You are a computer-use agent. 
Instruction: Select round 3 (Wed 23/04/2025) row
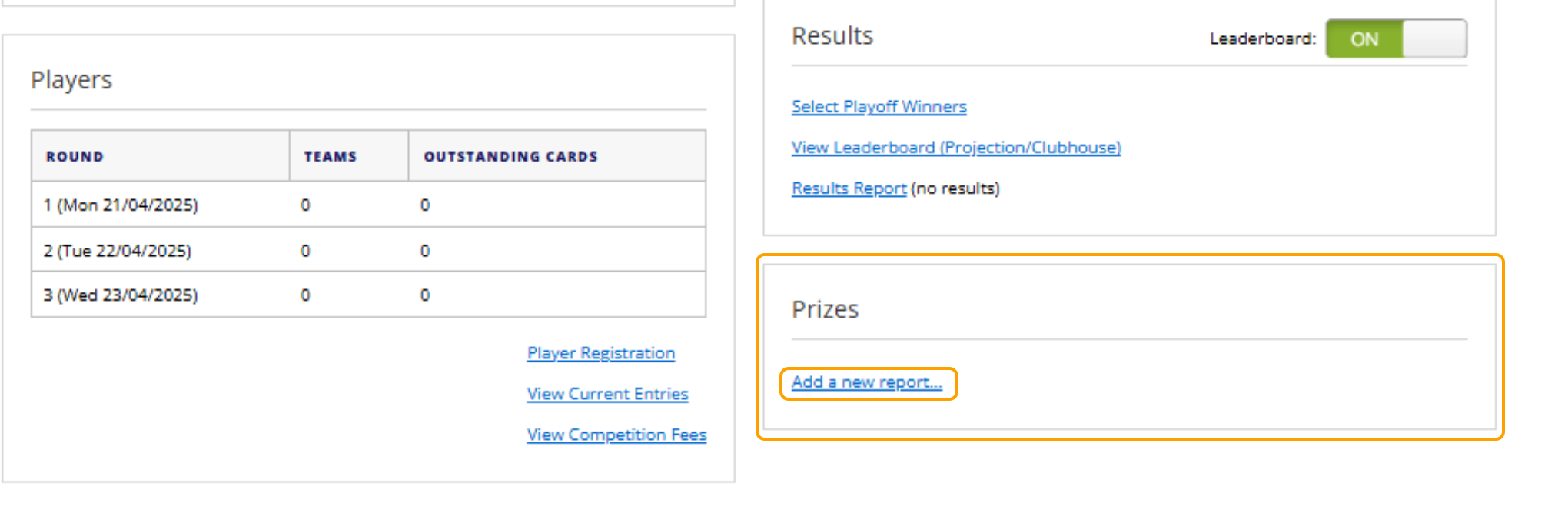click(121, 295)
